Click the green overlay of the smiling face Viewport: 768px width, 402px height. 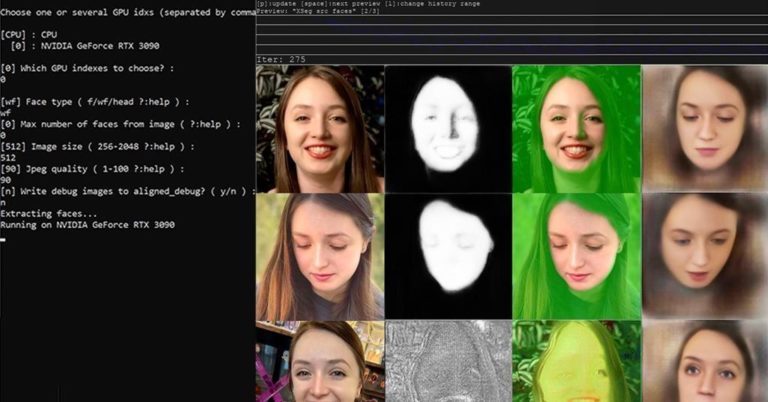(576, 128)
